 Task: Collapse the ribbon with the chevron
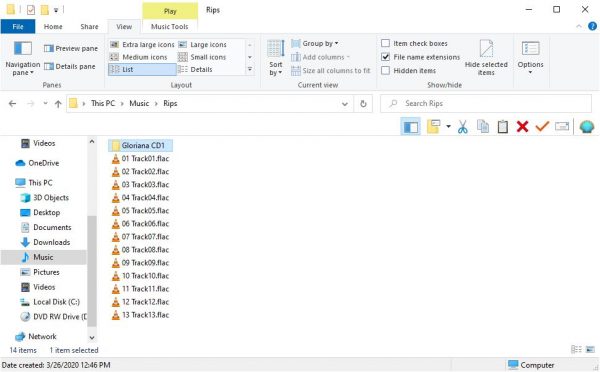pyautogui.click(x=579, y=26)
